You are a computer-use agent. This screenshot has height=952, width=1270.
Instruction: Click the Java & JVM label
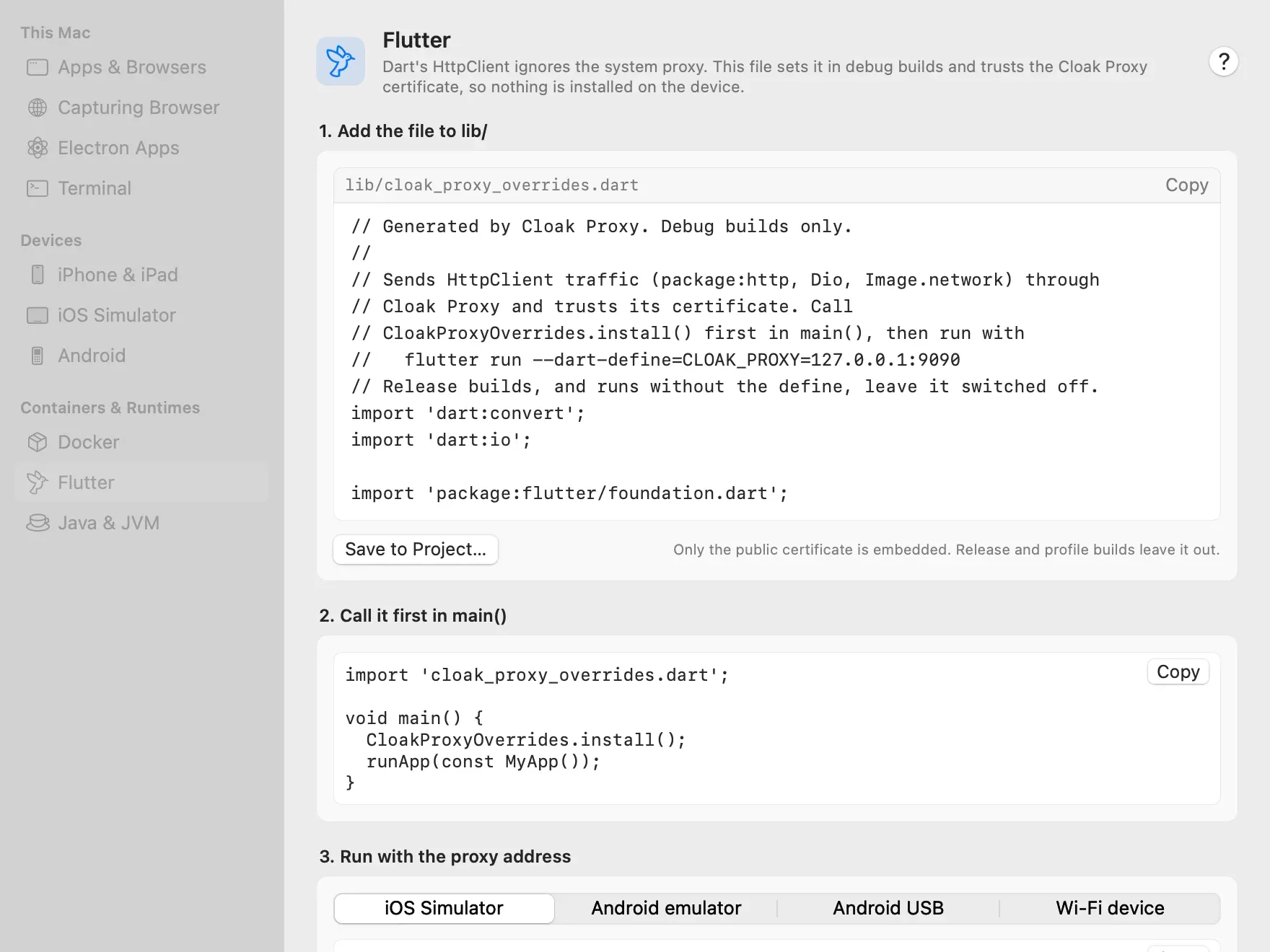coord(109,523)
